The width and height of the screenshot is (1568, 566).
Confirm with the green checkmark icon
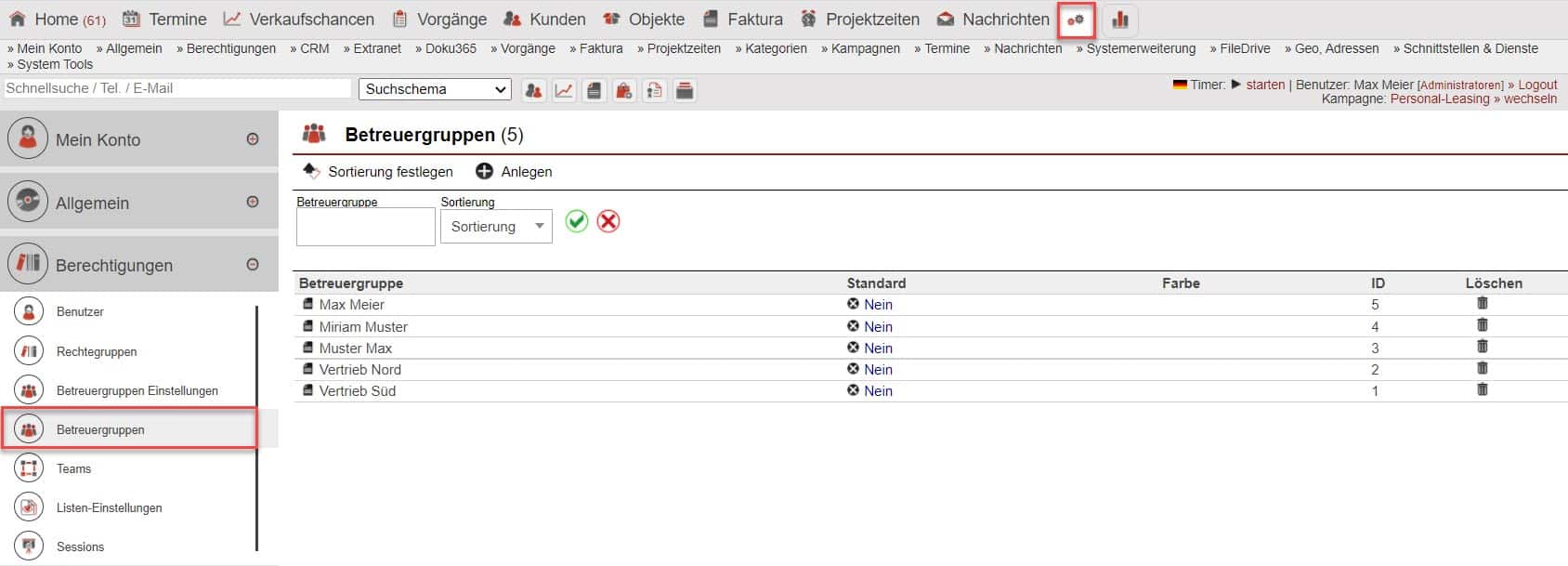coord(577,221)
